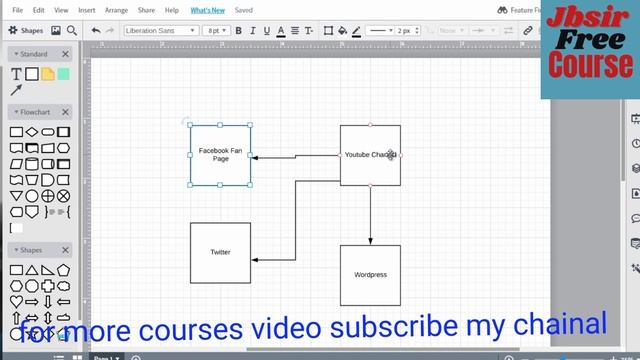Open the Help menu
The image size is (640, 360).
point(172,10)
